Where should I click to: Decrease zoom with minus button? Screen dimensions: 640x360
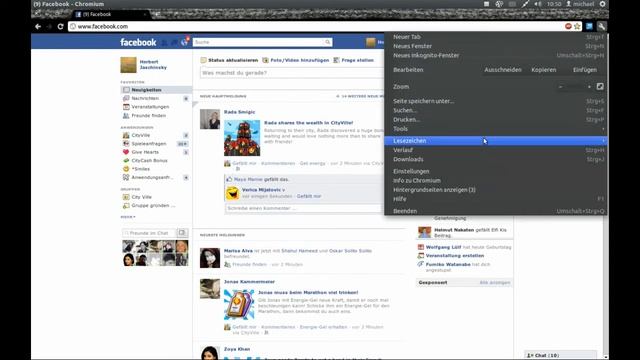click(560, 87)
